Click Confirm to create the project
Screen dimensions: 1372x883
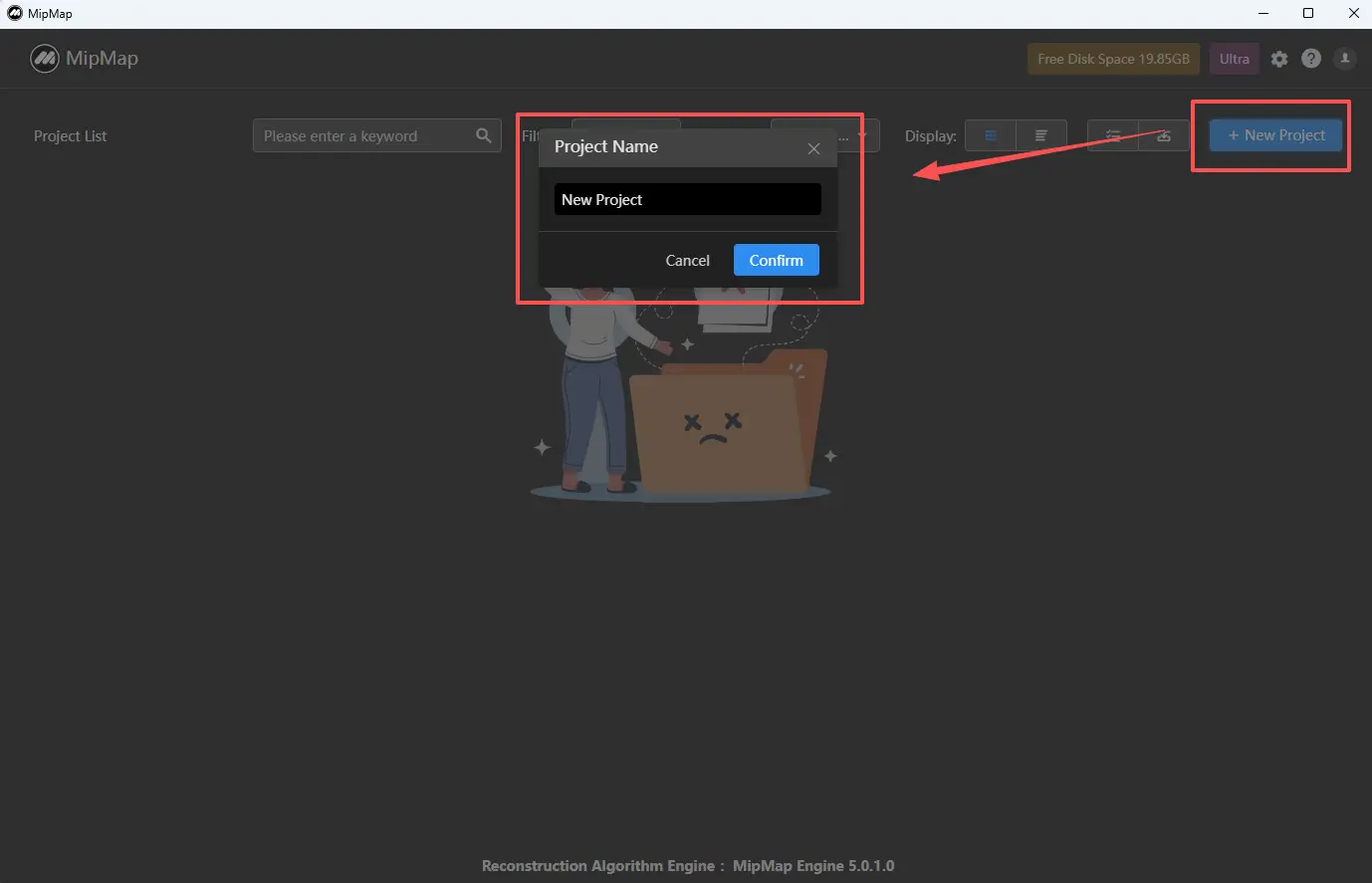776,260
